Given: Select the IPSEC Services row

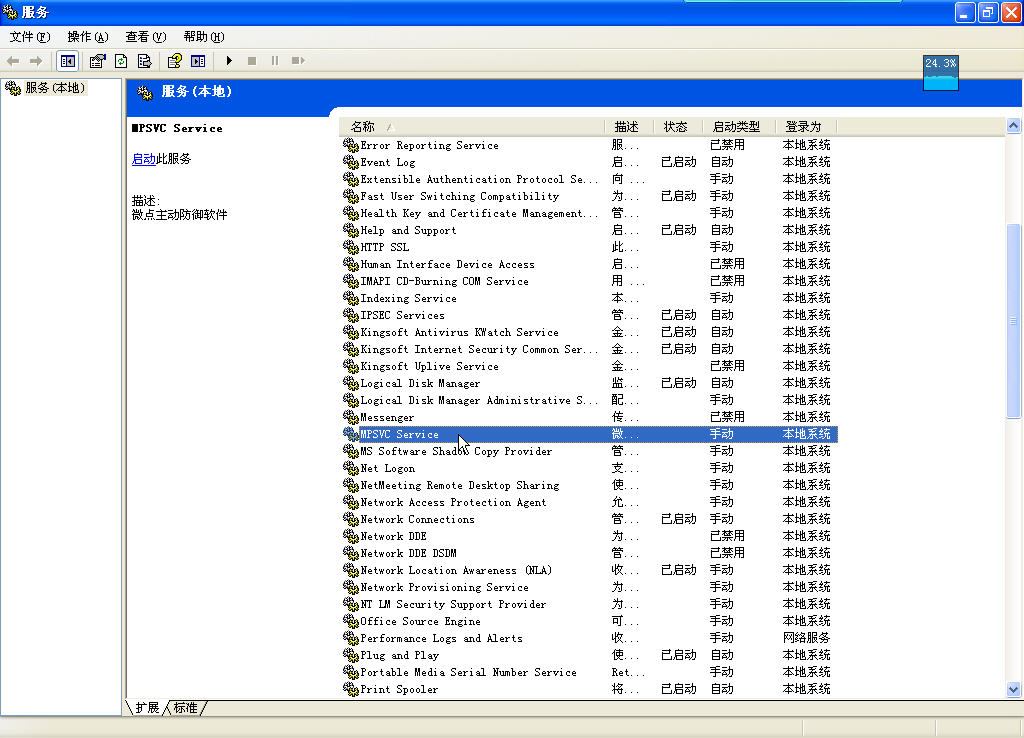Looking at the screenshot, I should point(588,315).
